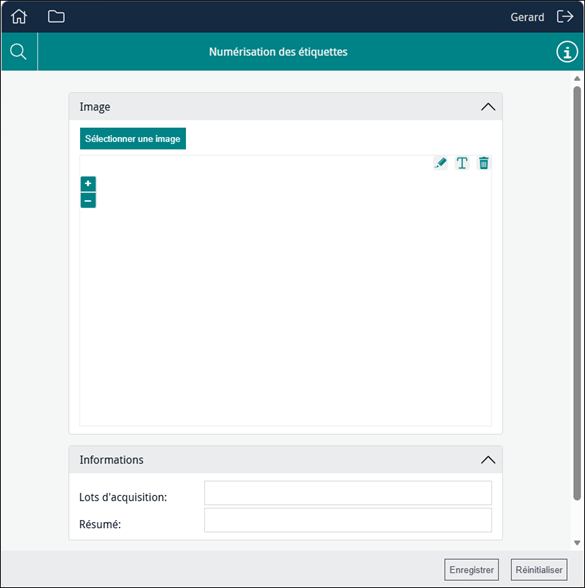
Task: Click the Informations section header title
Action: tap(111, 460)
